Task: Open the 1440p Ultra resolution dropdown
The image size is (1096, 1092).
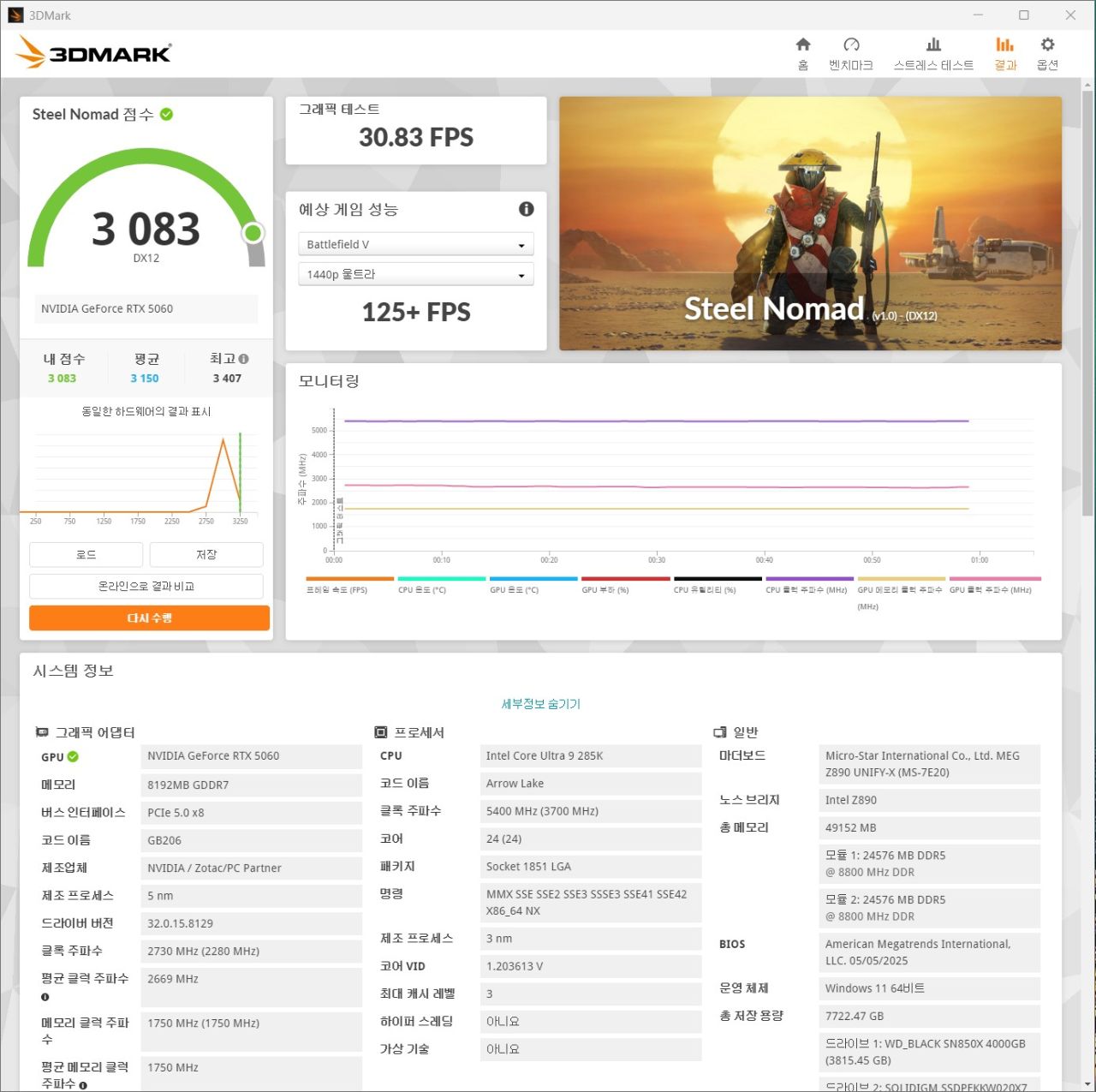Action: (416, 274)
